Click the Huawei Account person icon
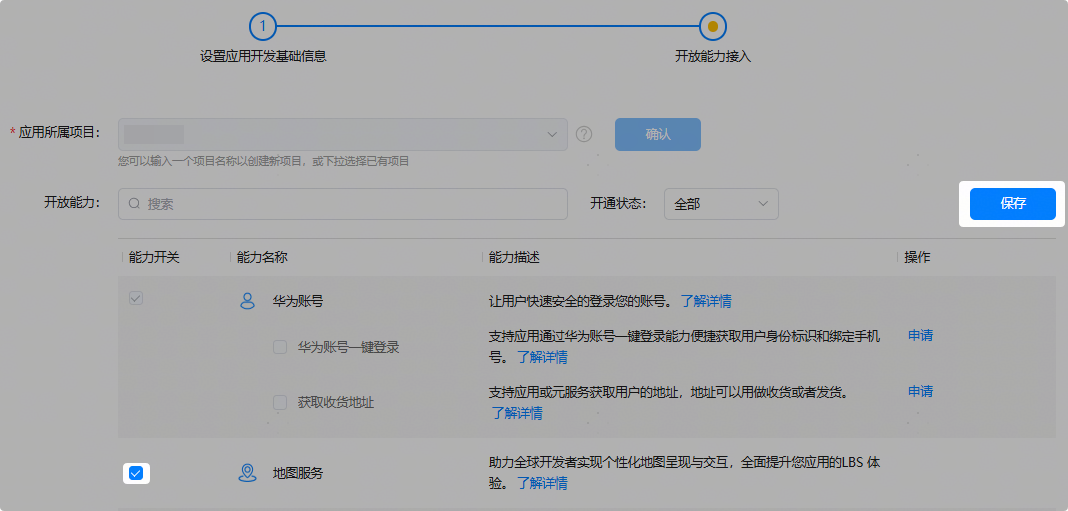1068x511 pixels. [248, 300]
